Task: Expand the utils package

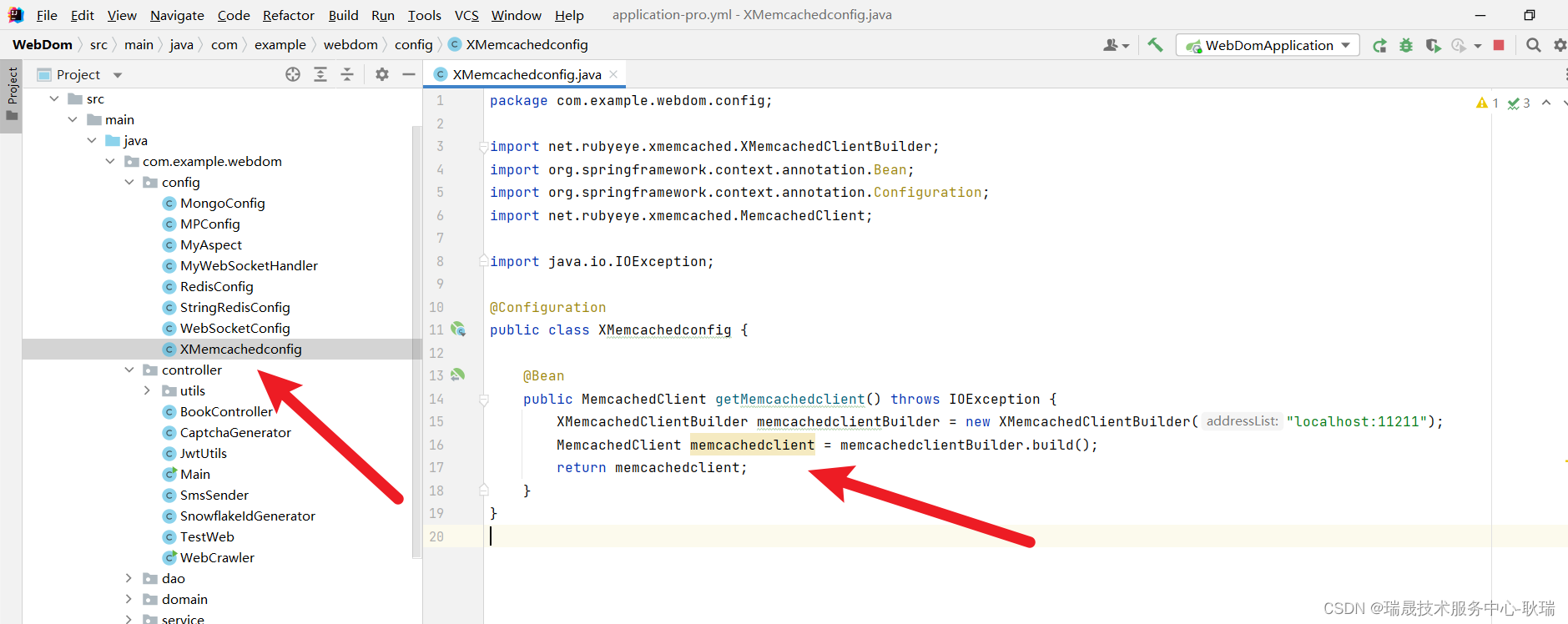Action: tap(148, 390)
